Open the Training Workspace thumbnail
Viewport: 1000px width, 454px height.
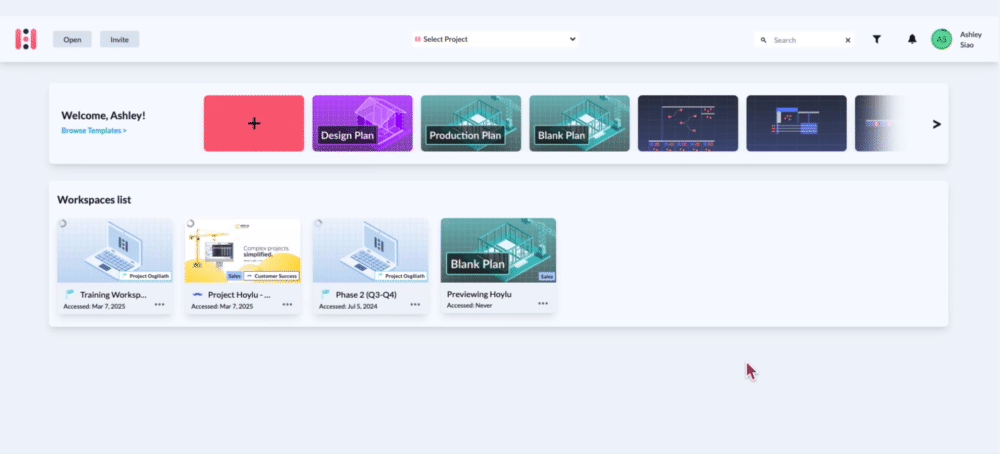pos(115,250)
